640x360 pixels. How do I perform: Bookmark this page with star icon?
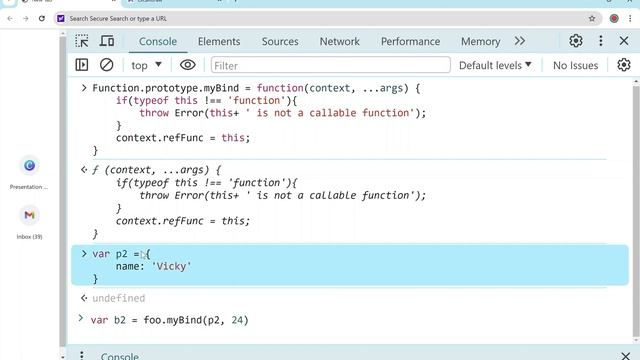click(592, 18)
